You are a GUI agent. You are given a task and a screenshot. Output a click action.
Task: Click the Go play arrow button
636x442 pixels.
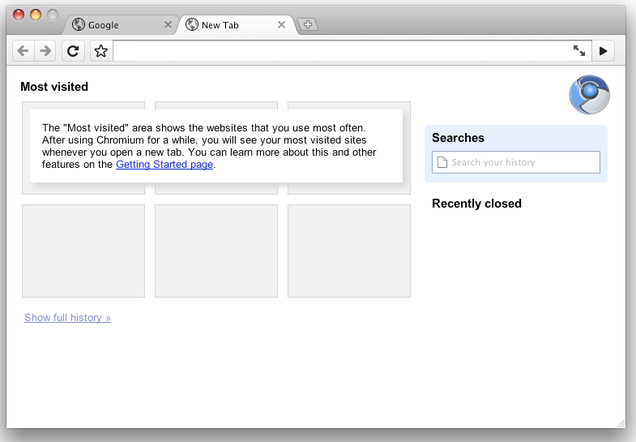point(603,51)
